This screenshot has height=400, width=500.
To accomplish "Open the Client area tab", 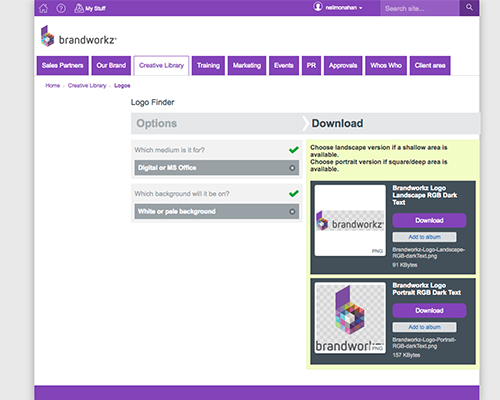I will (430, 65).
